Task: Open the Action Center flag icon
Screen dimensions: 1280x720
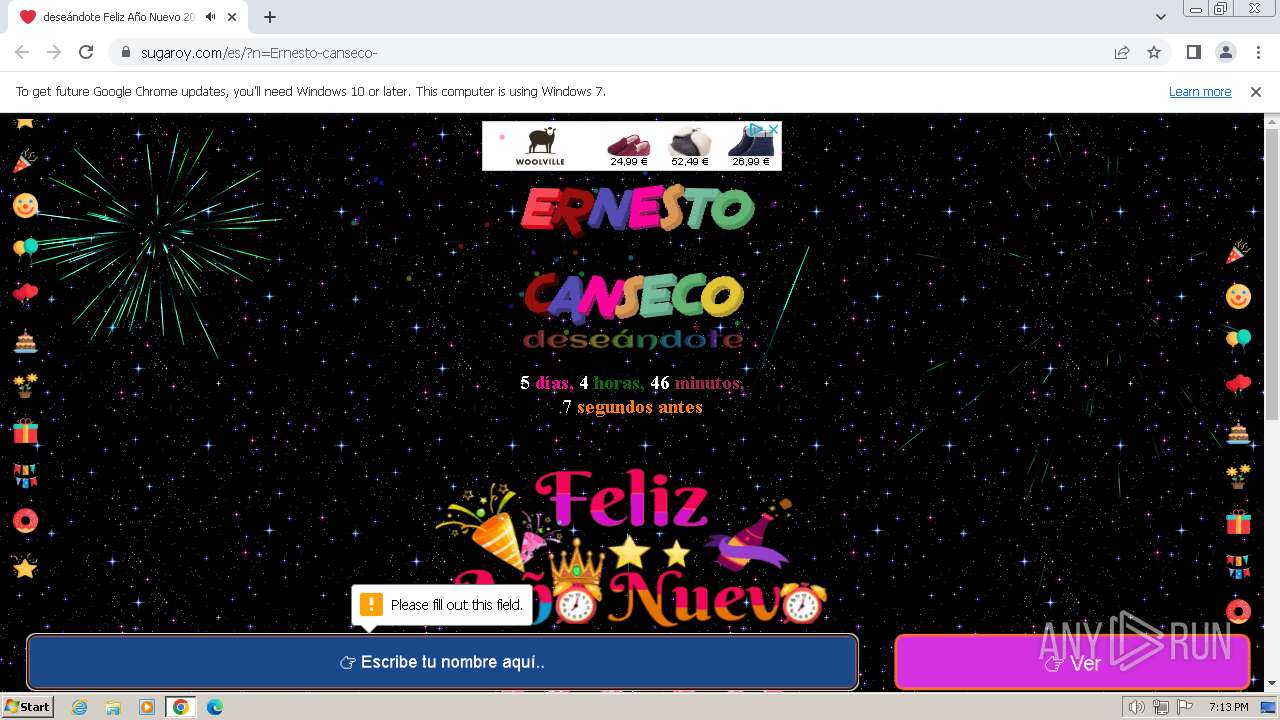Action: [1184, 707]
